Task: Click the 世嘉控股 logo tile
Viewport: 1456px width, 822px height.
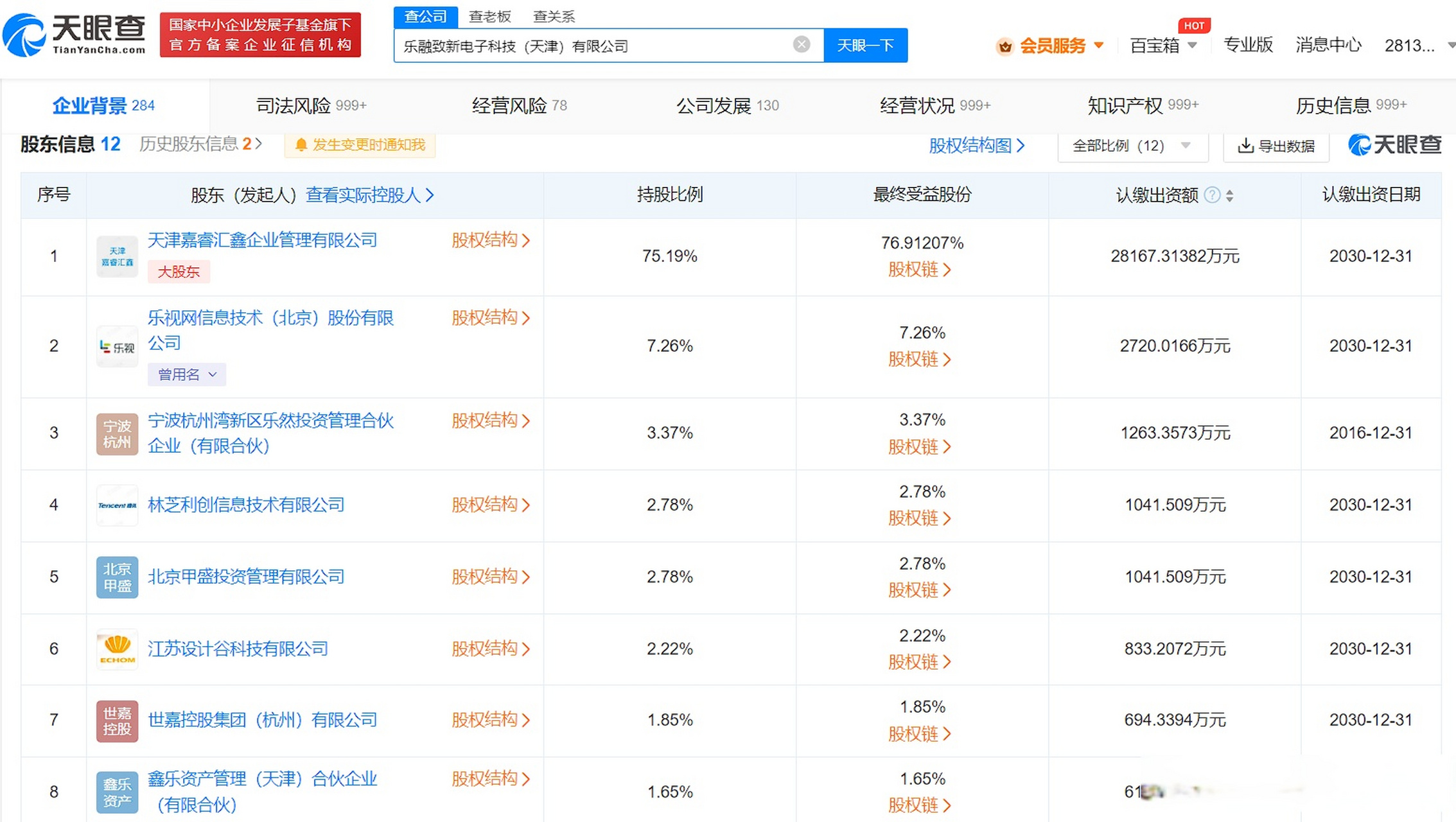Action: [117, 721]
